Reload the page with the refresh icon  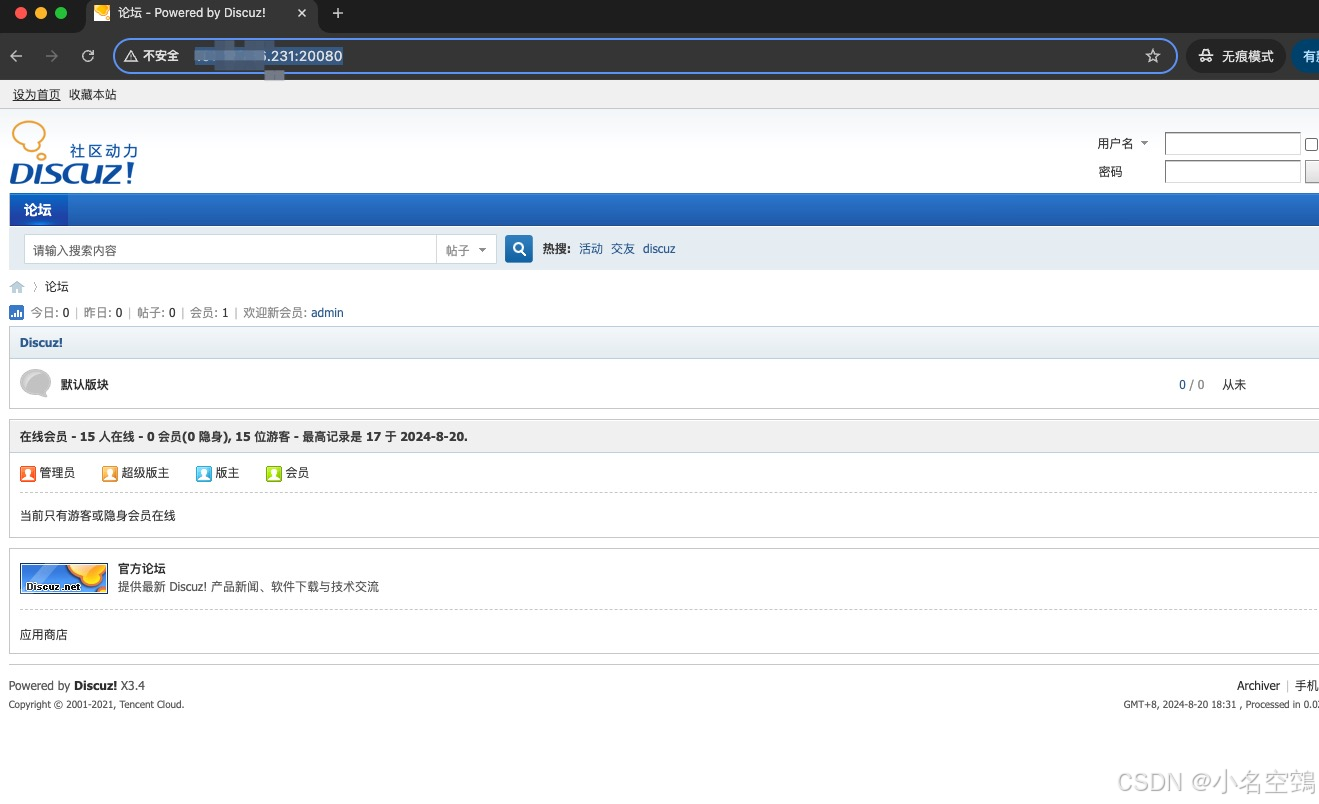click(88, 56)
